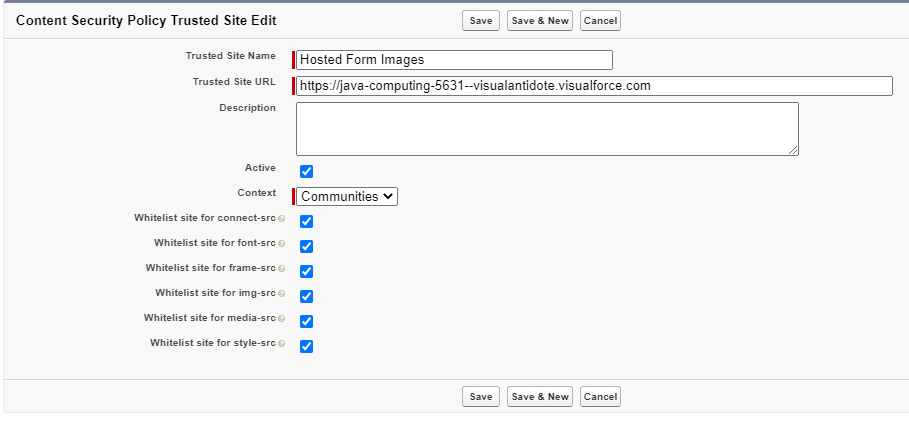Click help icon beside style-src label

pyautogui.click(x=282, y=344)
